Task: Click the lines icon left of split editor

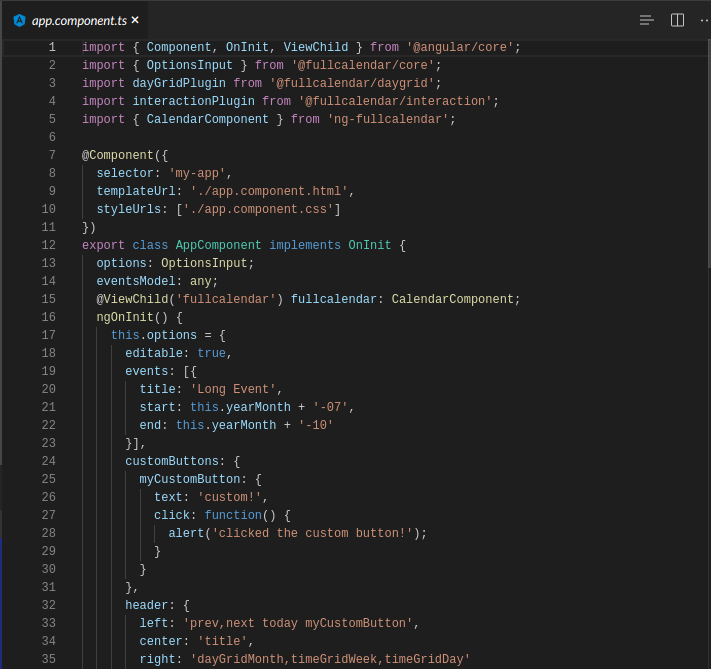Action: coord(646,20)
